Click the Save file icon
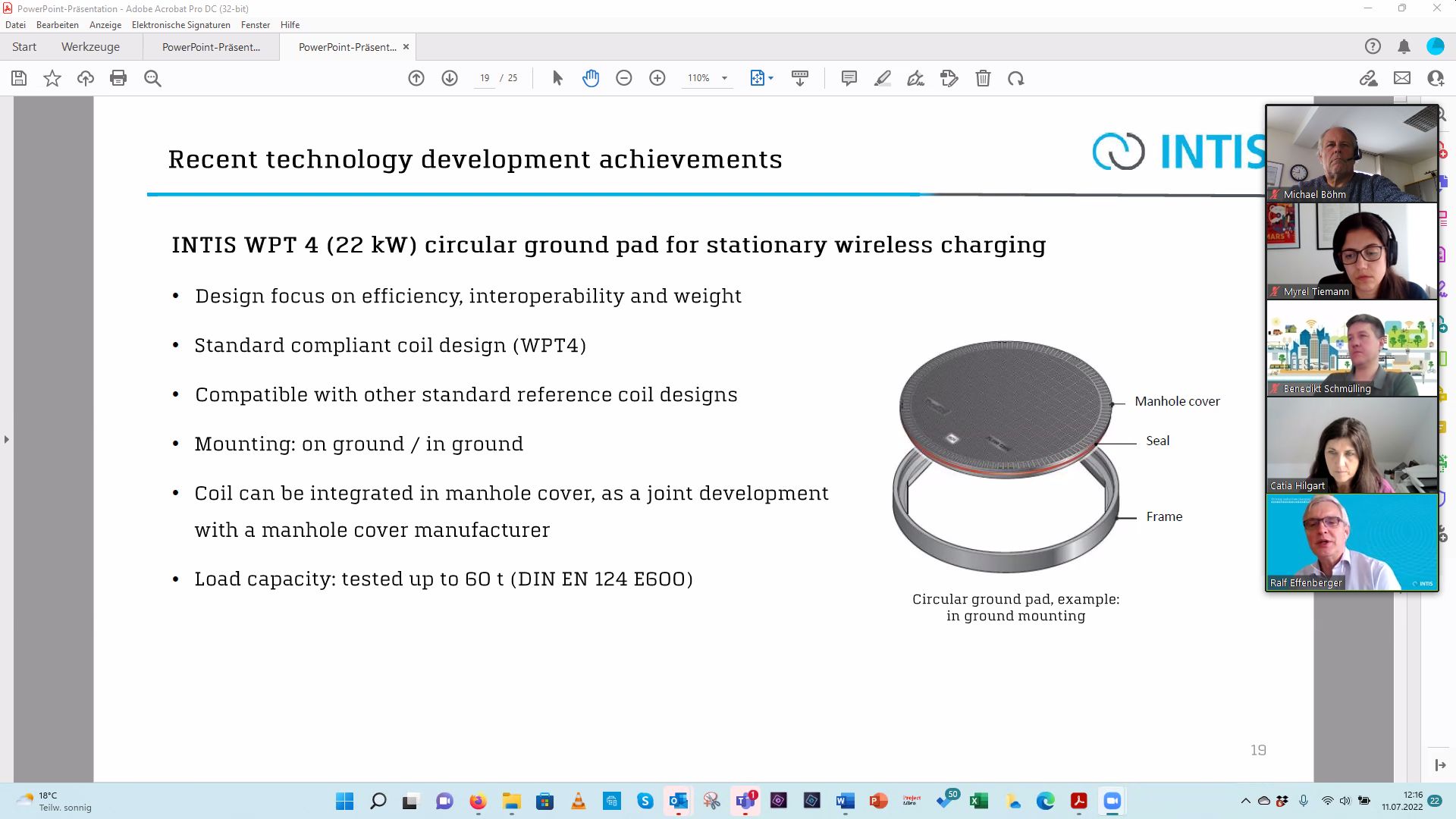The height and width of the screenshot is (819, 1456). point(19,78)
